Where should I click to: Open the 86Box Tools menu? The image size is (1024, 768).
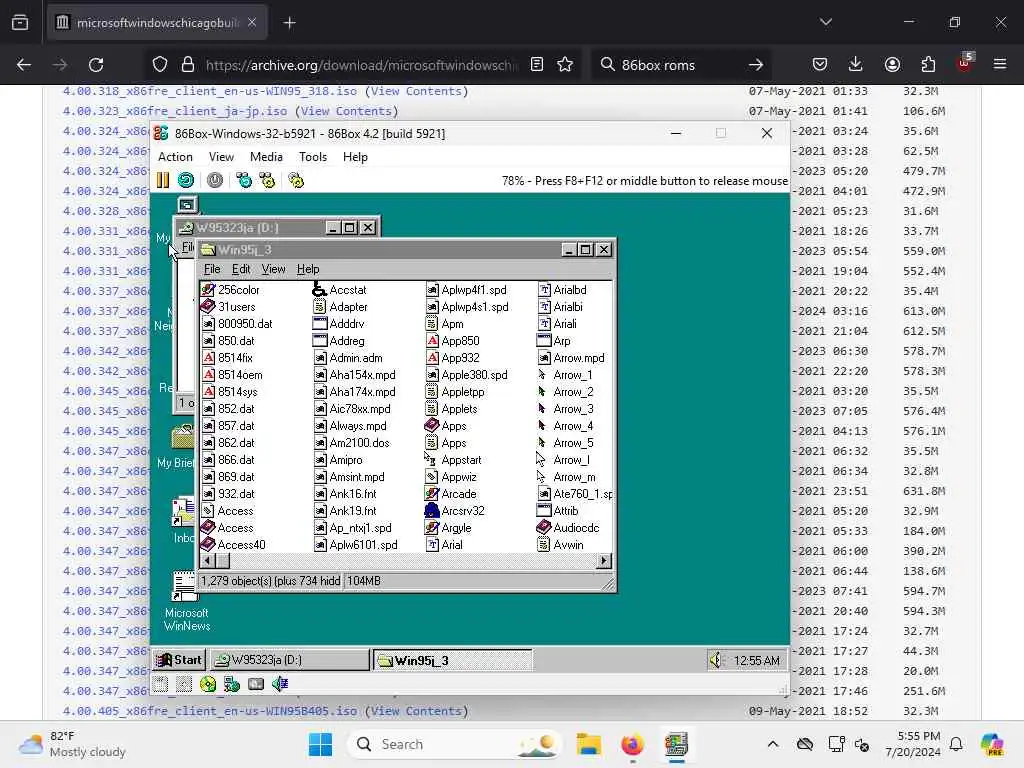(x=313, y=157)
